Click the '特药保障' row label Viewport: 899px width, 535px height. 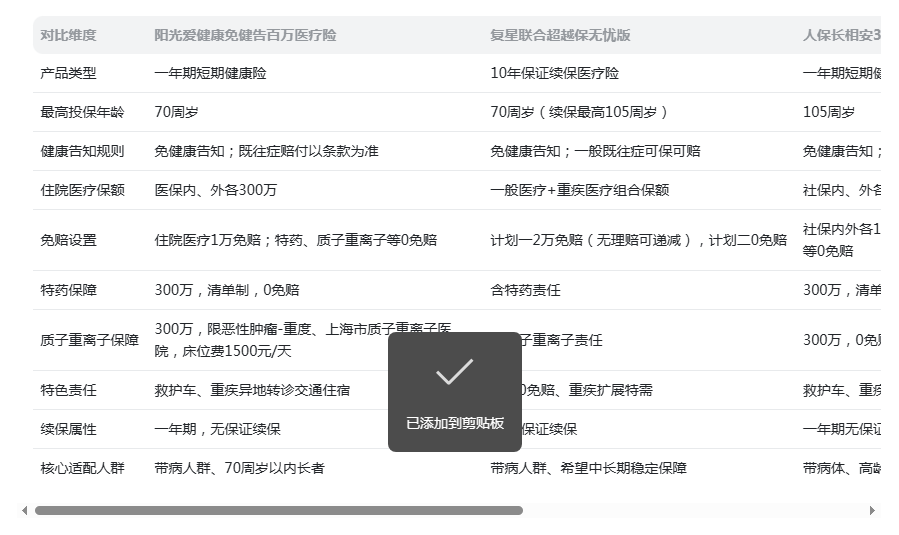(x=68, y=290)
